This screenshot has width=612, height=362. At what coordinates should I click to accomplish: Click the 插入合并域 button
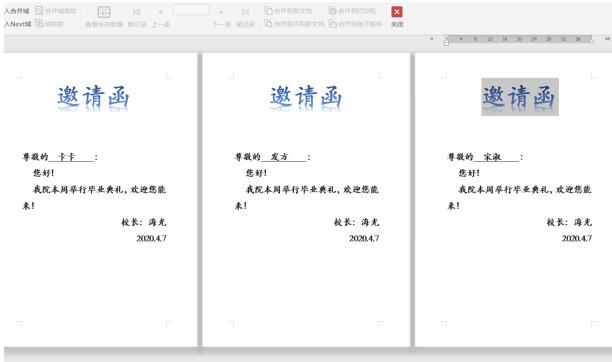(17, 11)
